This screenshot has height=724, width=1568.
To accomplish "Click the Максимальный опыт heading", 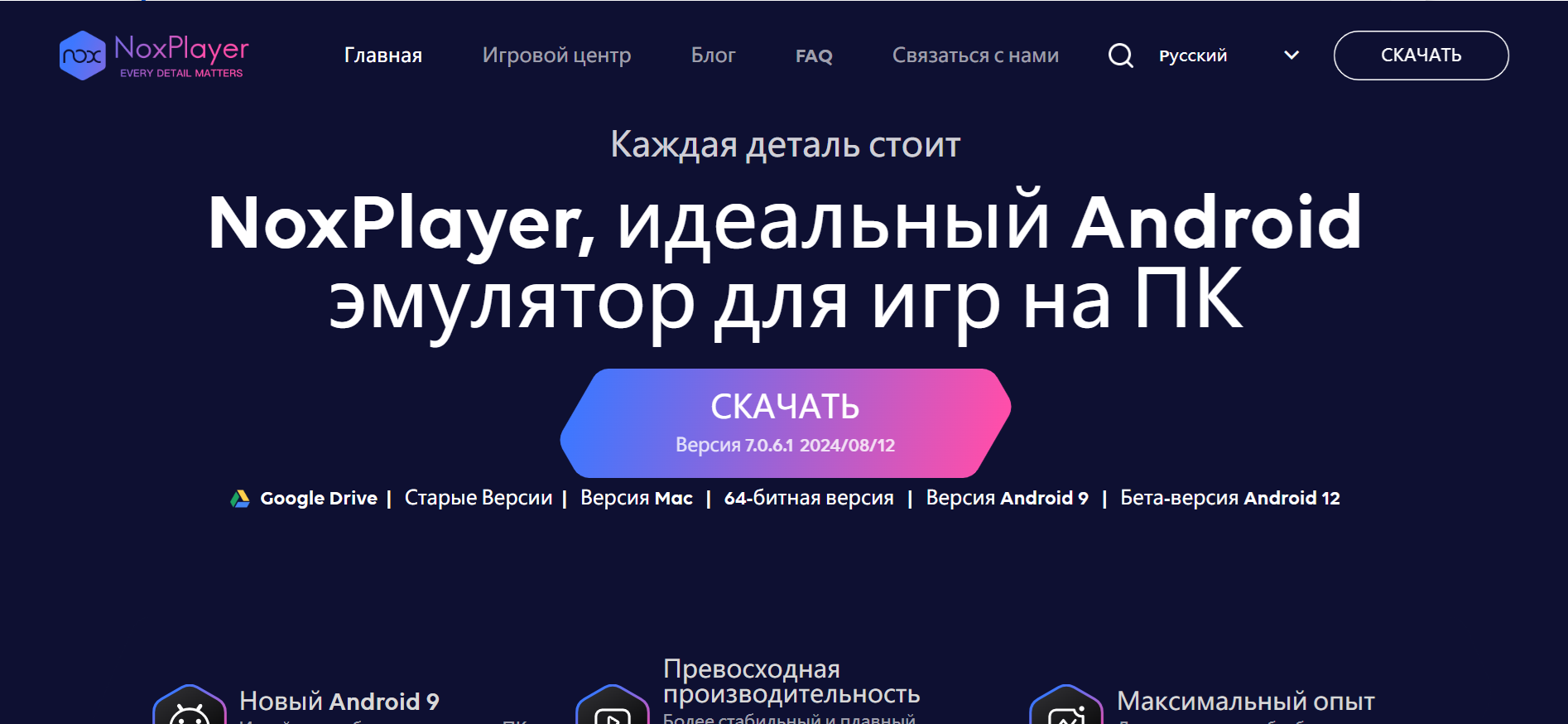I will click(1245, 702).
